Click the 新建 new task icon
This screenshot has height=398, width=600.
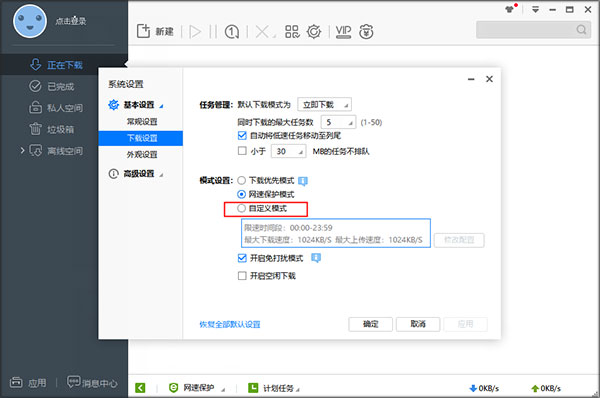143,31
